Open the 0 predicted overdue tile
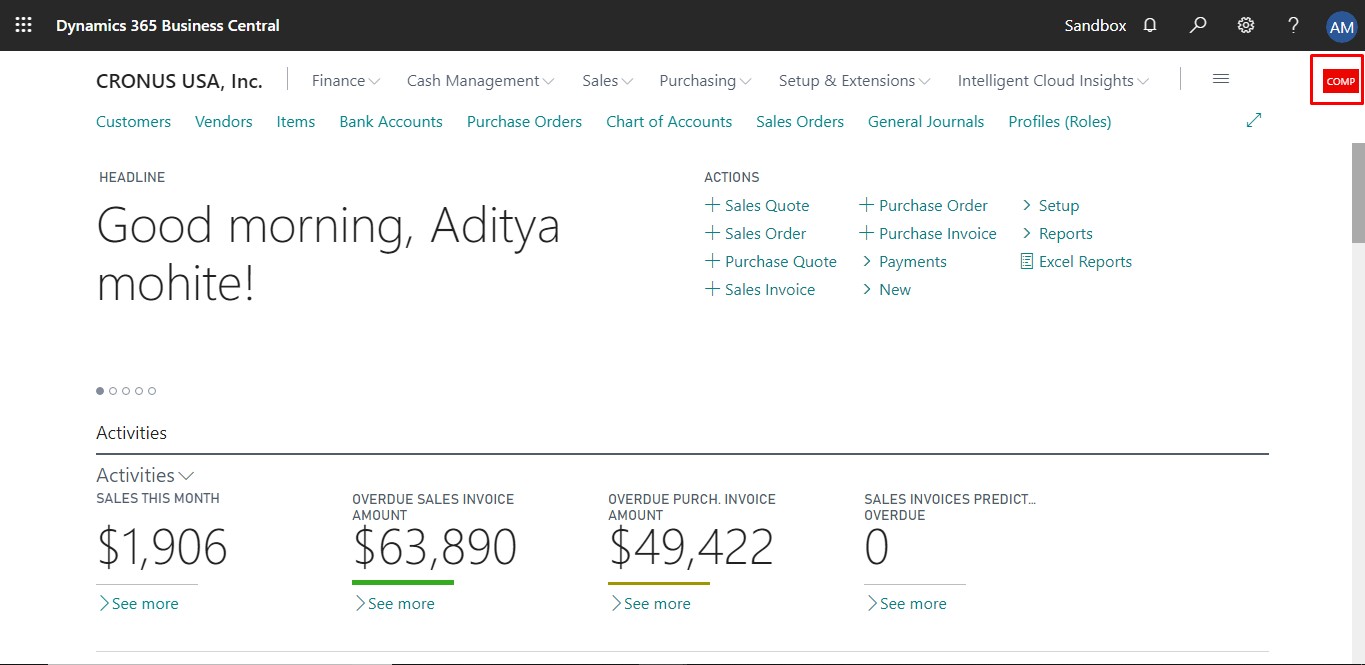This screenshot has width=1365, height=665. pos(877,547)
